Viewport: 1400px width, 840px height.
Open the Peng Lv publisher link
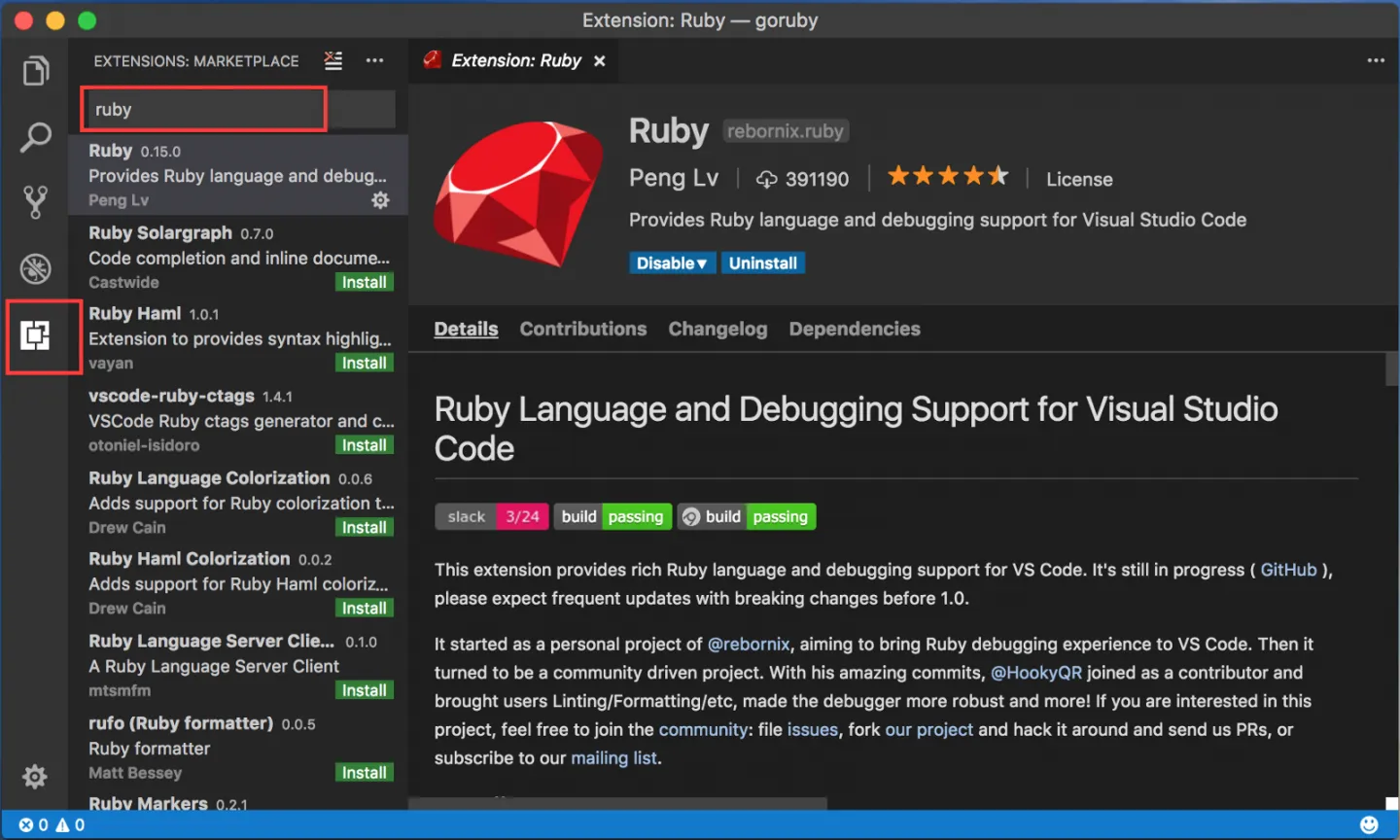[673, 178]
